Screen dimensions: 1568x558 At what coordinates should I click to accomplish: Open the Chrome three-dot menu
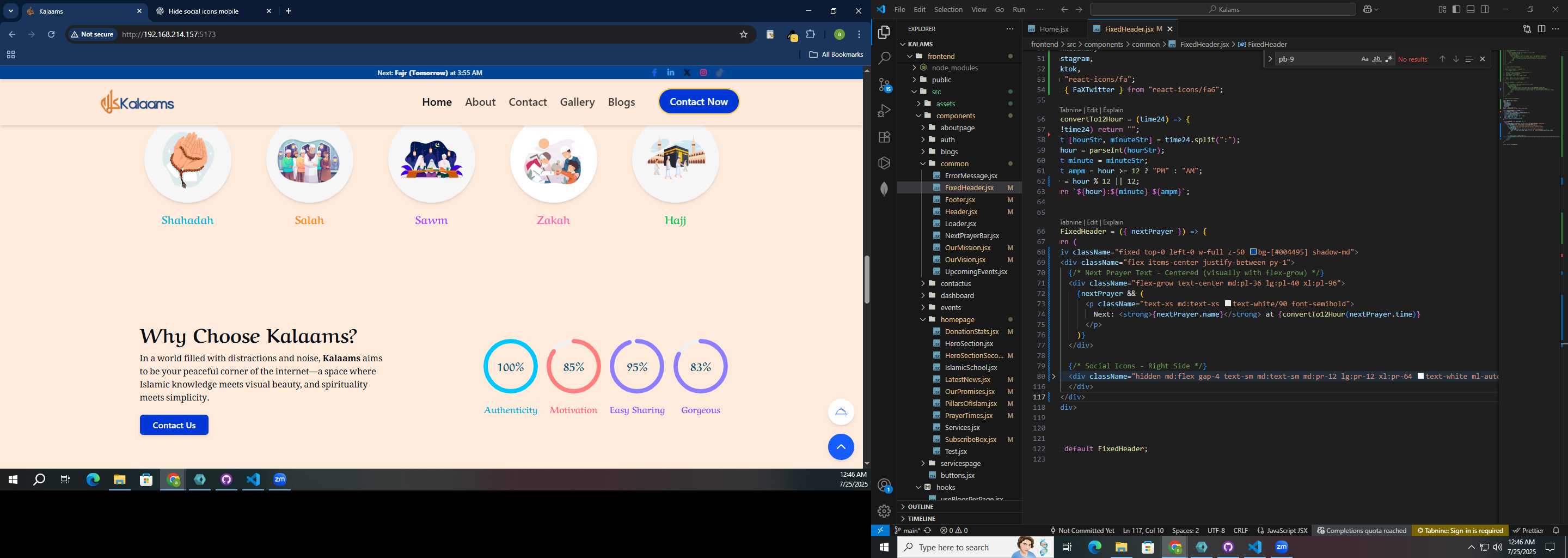[x=859, y=35]
